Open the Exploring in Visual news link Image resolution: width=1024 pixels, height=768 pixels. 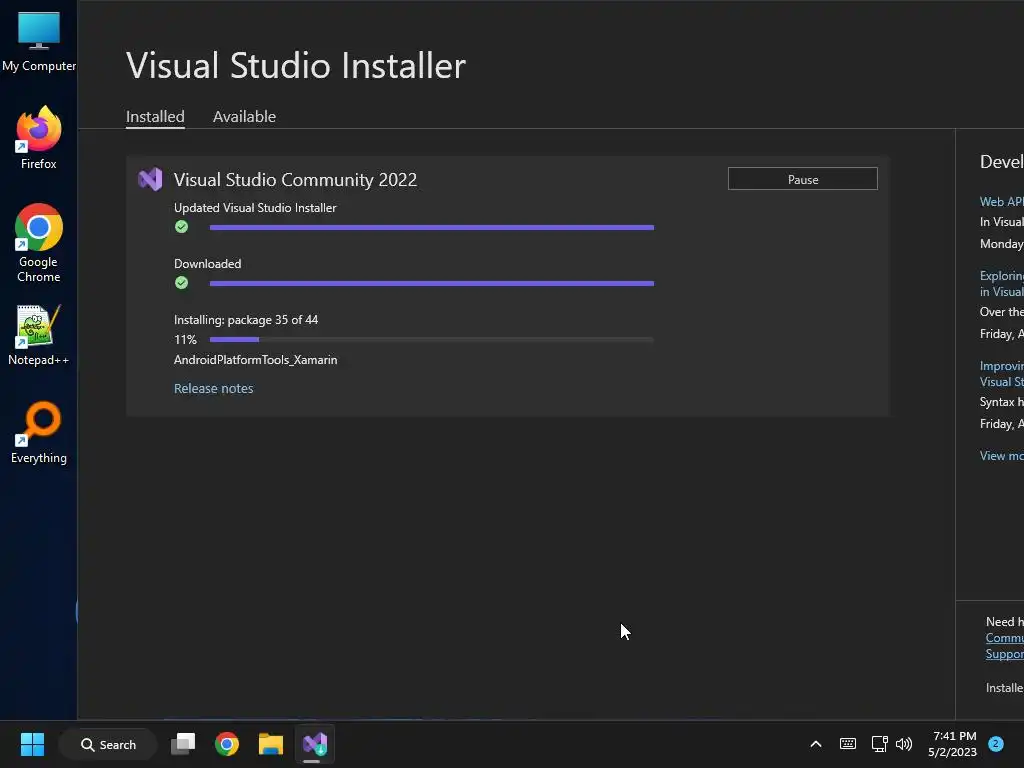click(x=1001, y=283)
